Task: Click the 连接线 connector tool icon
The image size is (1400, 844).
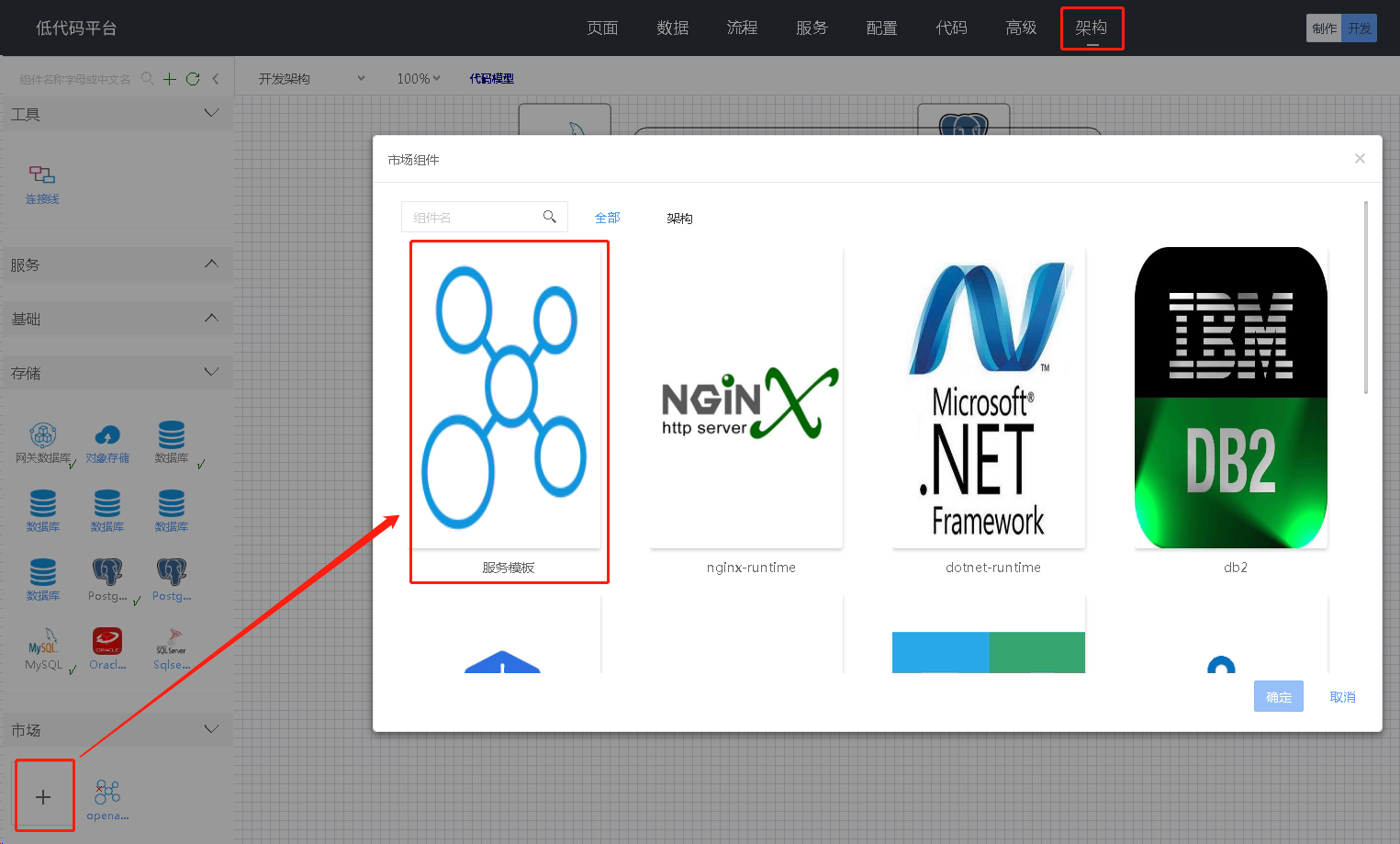Action: pyautogui.click(x=42, y=175)
